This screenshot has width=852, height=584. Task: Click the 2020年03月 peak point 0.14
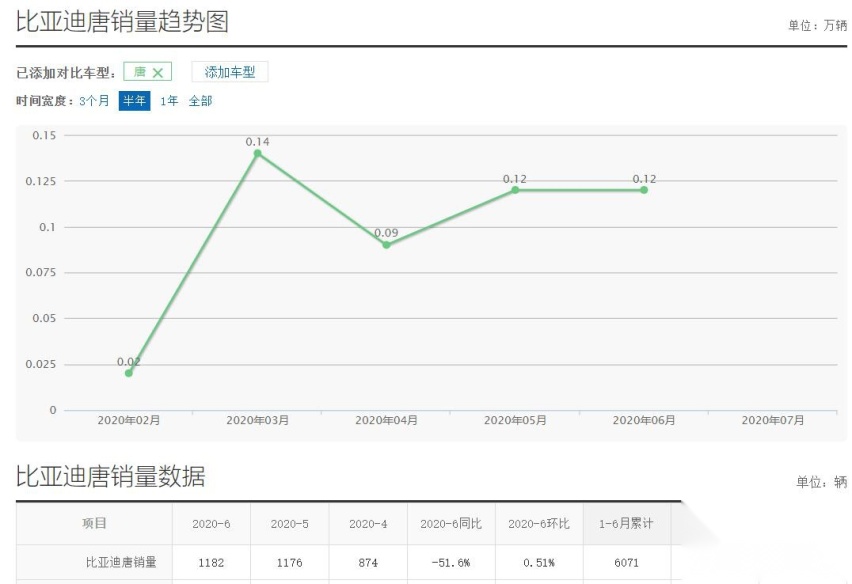pos(258,153)
